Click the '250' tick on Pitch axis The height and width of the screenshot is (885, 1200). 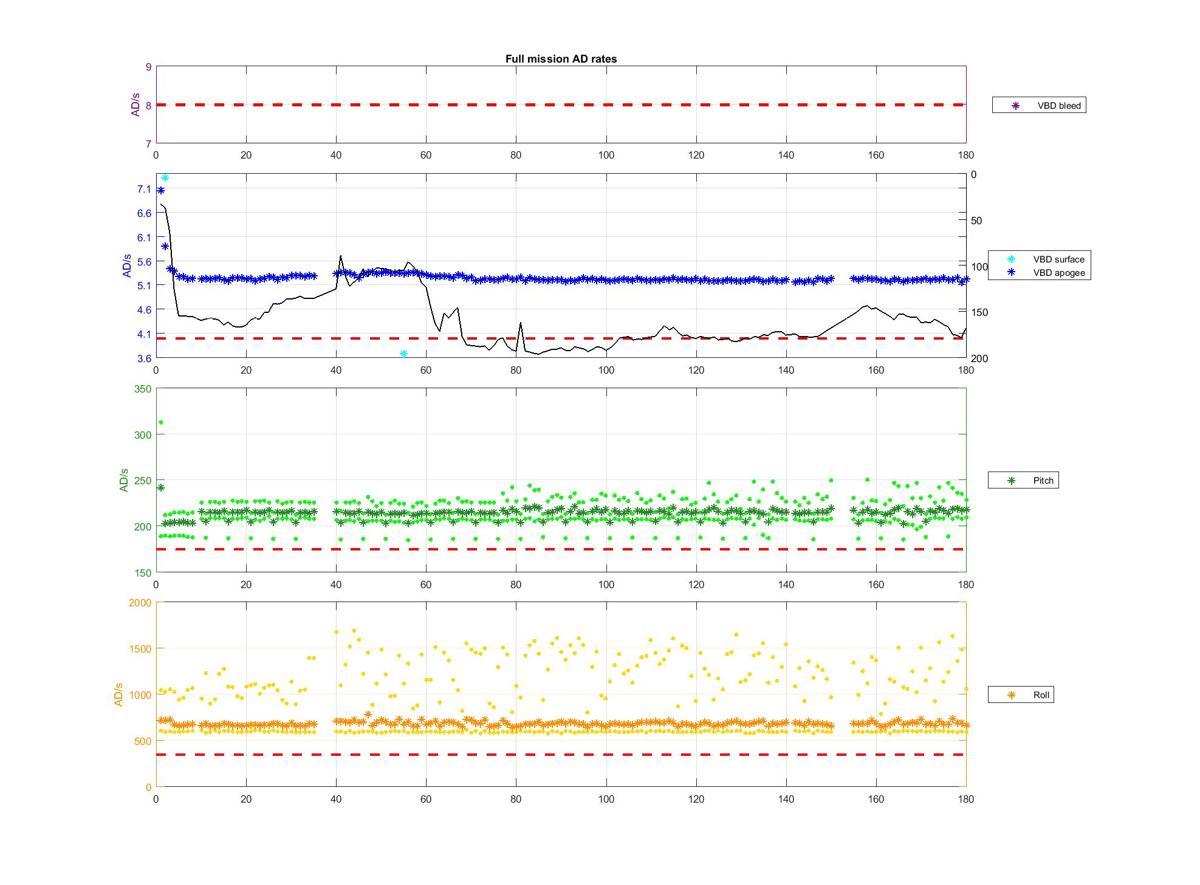142,481
